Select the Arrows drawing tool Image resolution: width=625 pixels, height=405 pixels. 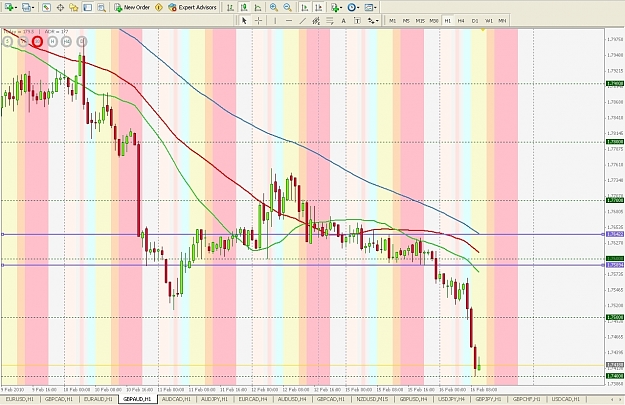(x=371, y=21)
